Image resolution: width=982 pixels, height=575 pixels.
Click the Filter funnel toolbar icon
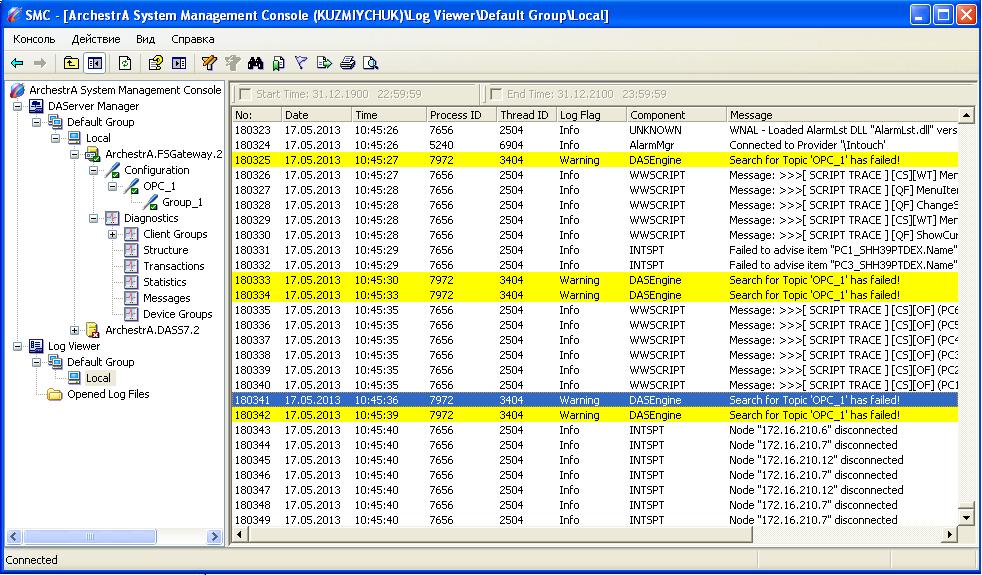pos(301,63)
